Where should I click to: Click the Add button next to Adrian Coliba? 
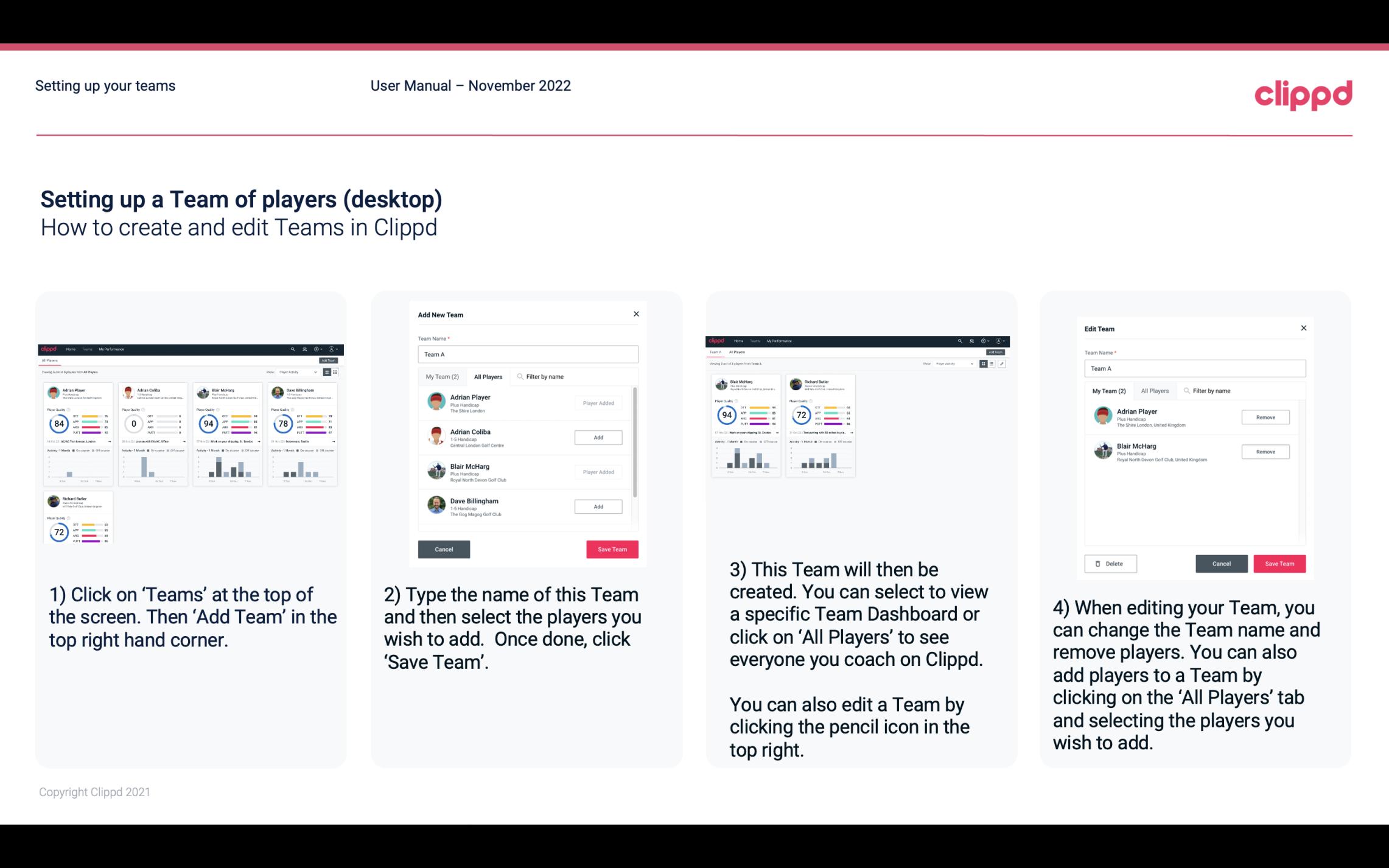pos(597,437)
